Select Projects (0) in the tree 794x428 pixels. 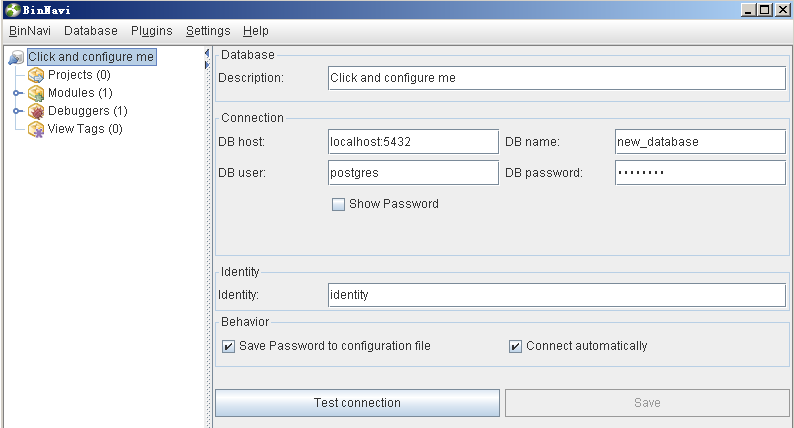(x=79, y=75)
